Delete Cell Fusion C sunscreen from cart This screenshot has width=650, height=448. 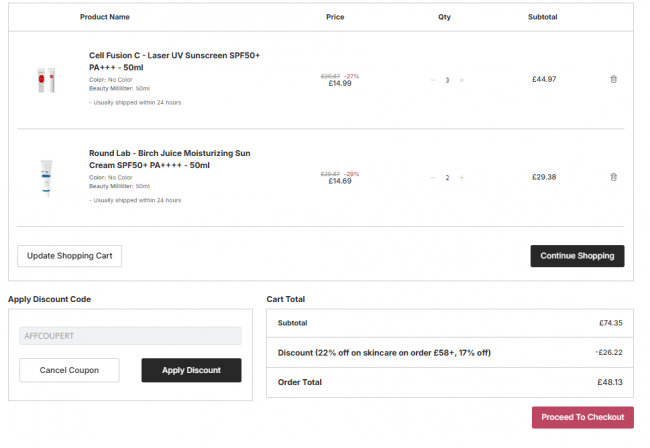614,79
